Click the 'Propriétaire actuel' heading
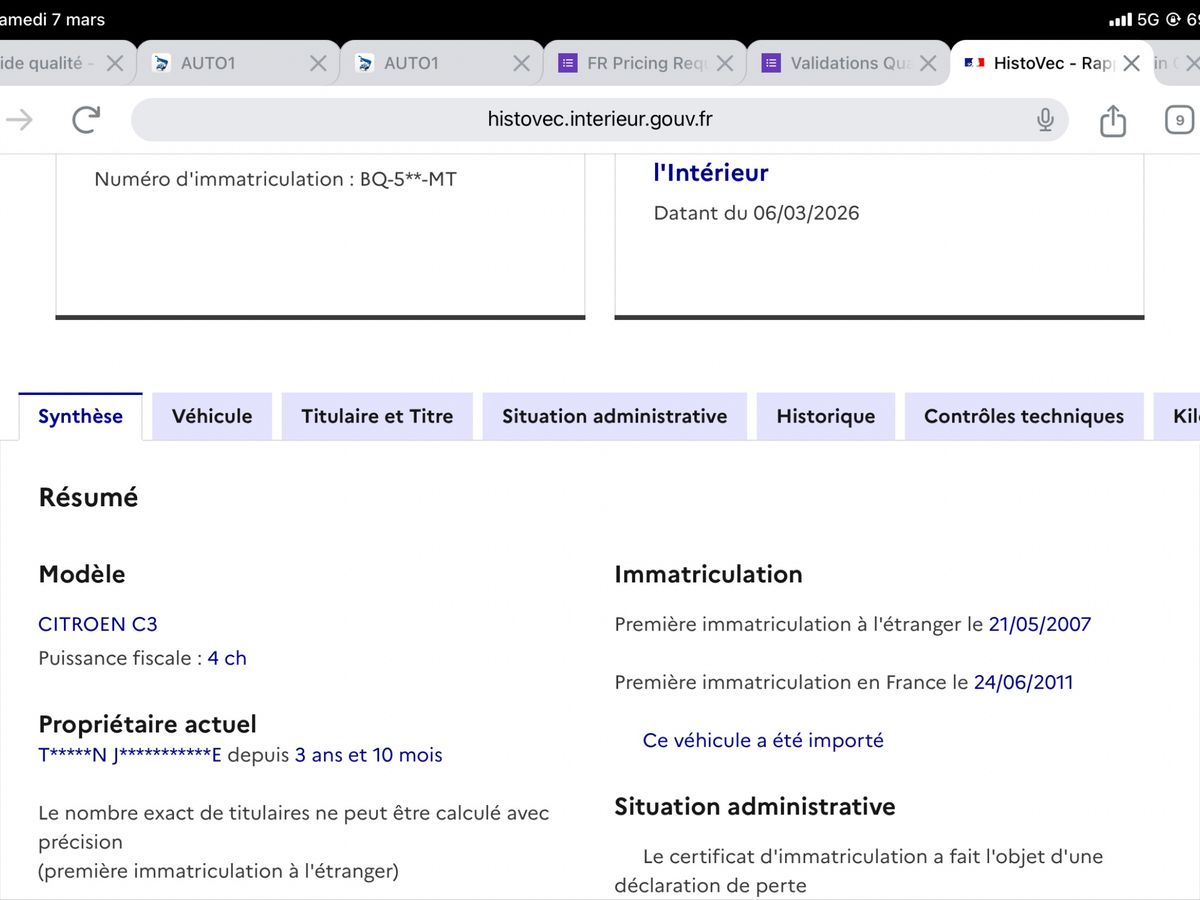1200x900 pixels. pyautogui.click(x=147, y=724)
